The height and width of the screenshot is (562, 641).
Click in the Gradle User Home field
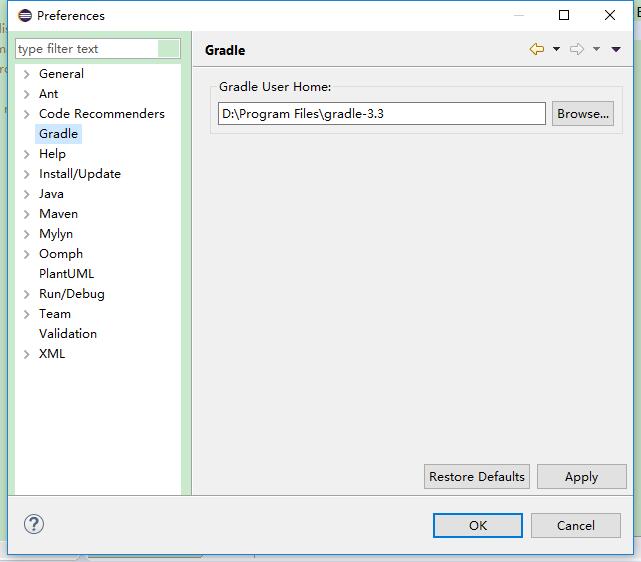[381, 114]
